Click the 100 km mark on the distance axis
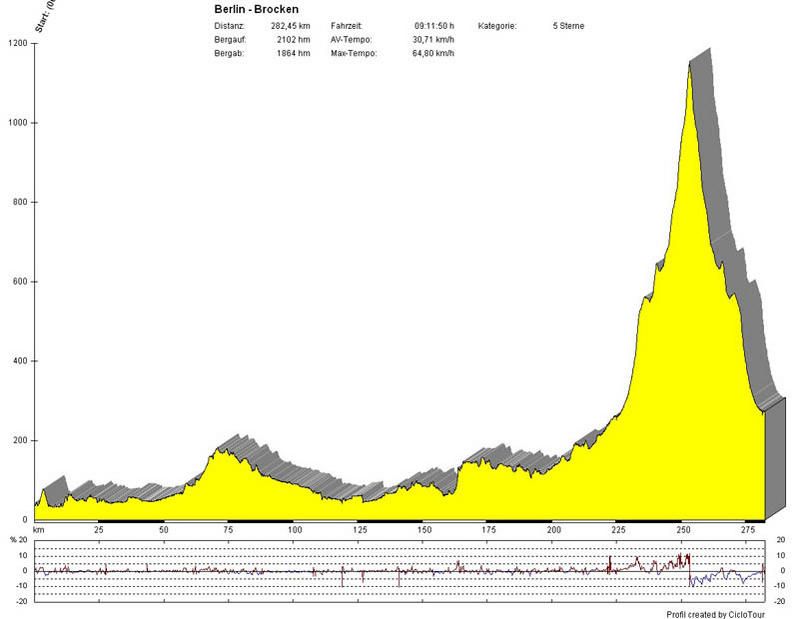 point(294,530)
